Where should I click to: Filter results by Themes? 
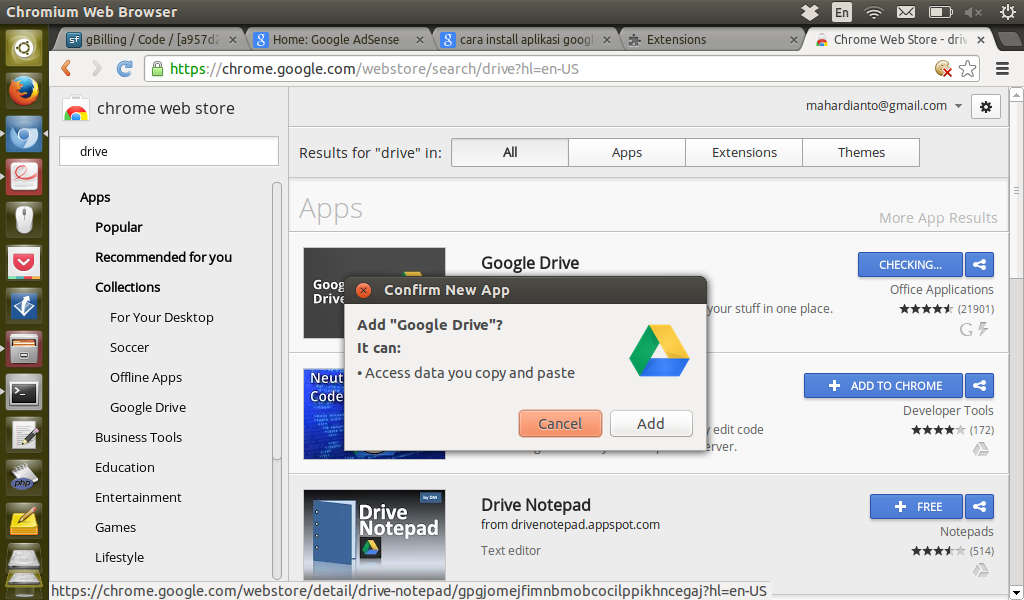coord(861,152)
